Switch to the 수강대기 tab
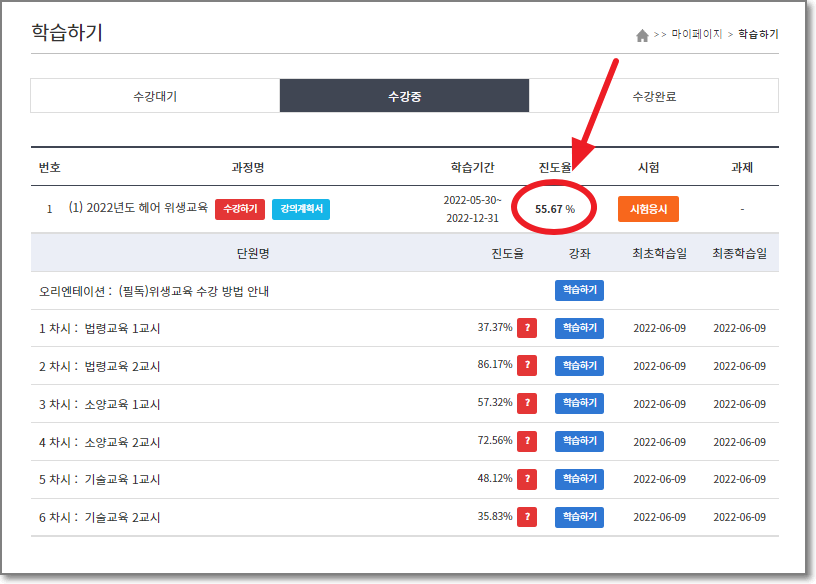The height and width of the screenshot is (584, 816). (155, 96)
